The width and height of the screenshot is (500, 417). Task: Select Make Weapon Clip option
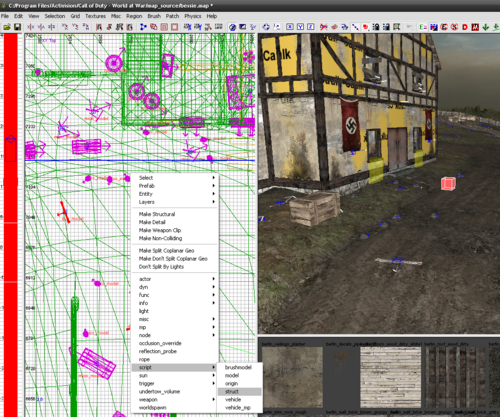[175, 230]
